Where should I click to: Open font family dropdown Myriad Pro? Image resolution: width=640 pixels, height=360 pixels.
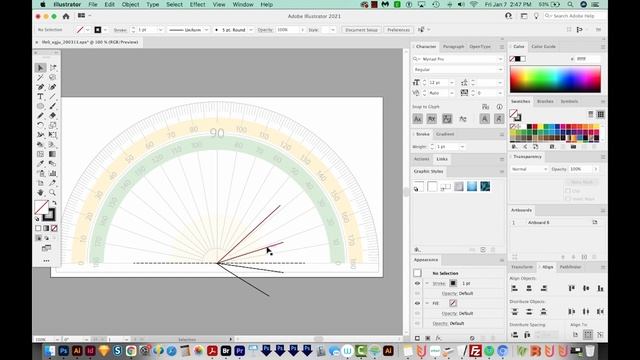click(x=500, y=59)
